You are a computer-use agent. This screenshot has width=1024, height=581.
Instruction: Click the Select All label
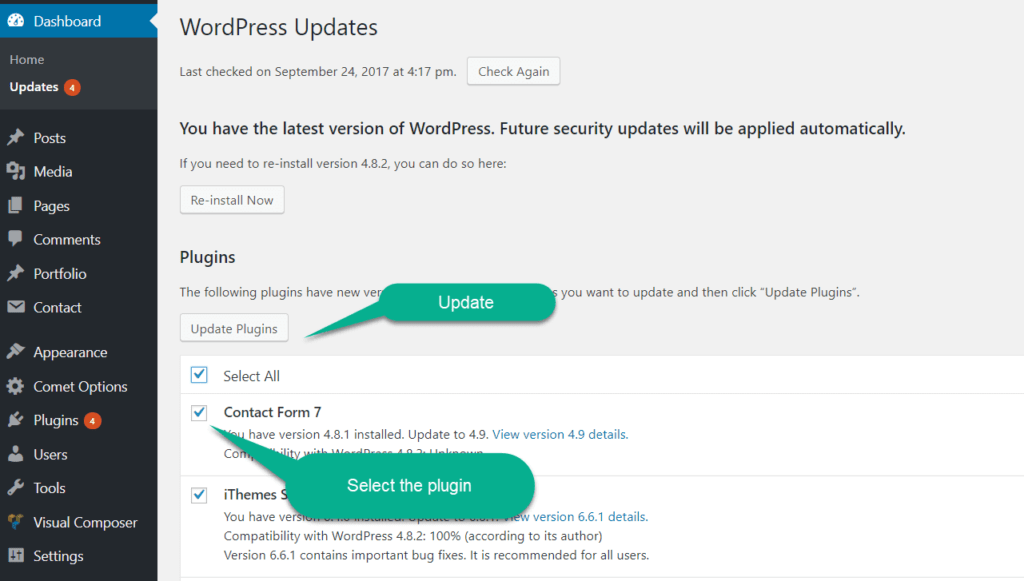(x=251, y=376)
